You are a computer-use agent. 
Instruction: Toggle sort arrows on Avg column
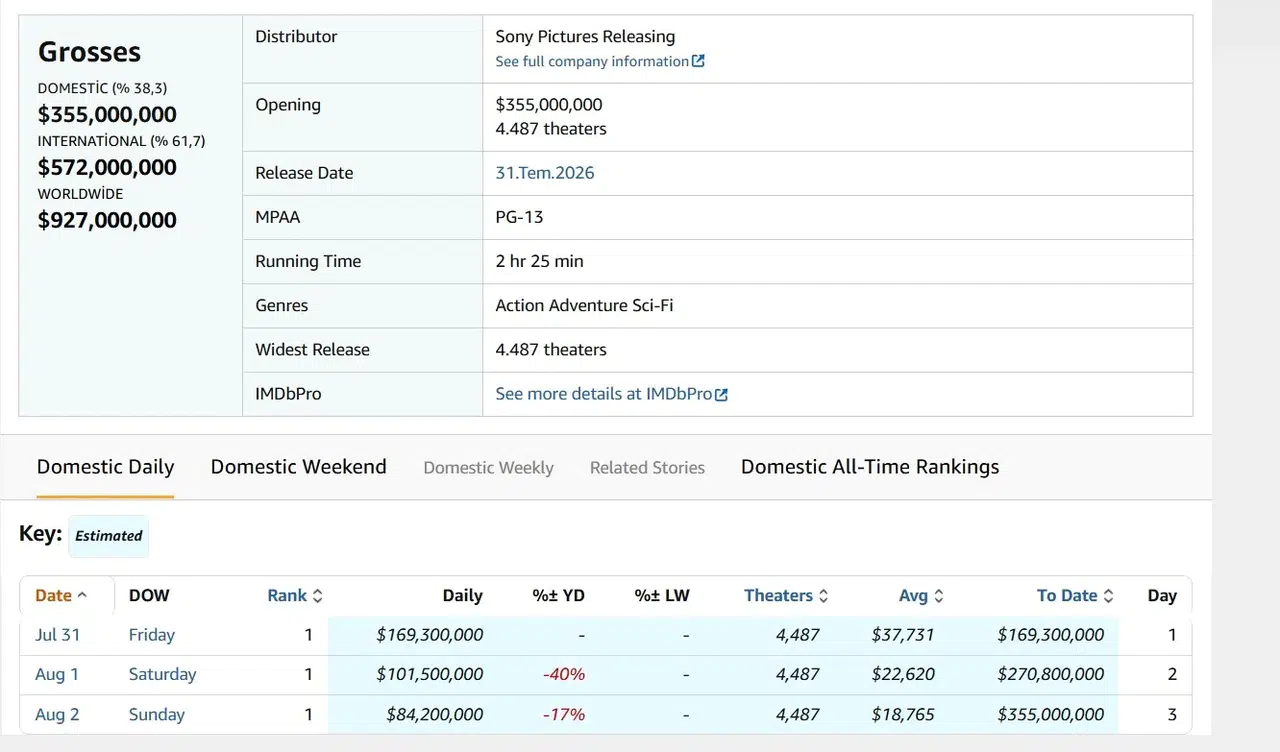coord(939,596)
